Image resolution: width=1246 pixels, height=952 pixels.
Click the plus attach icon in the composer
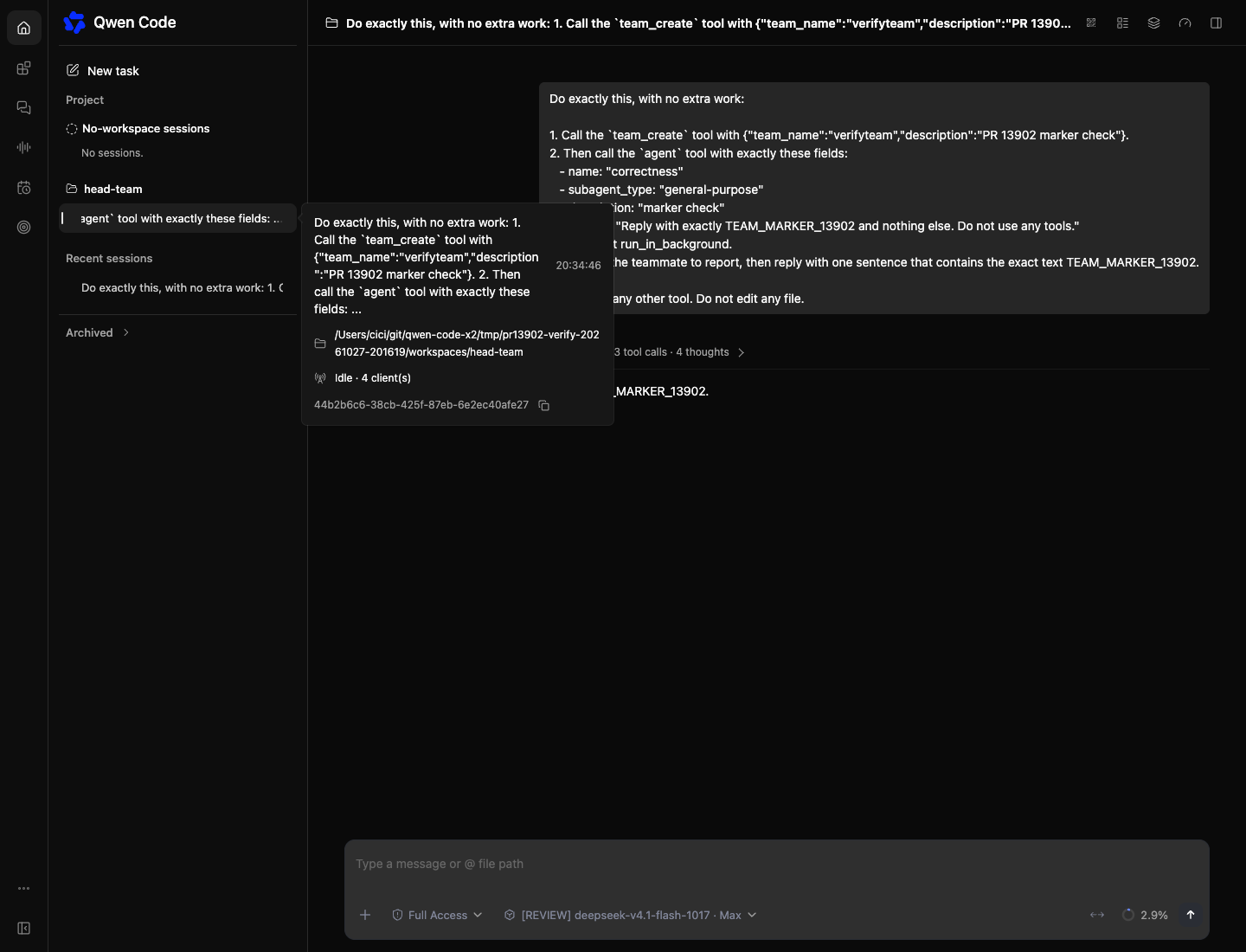tap(365, 915)
